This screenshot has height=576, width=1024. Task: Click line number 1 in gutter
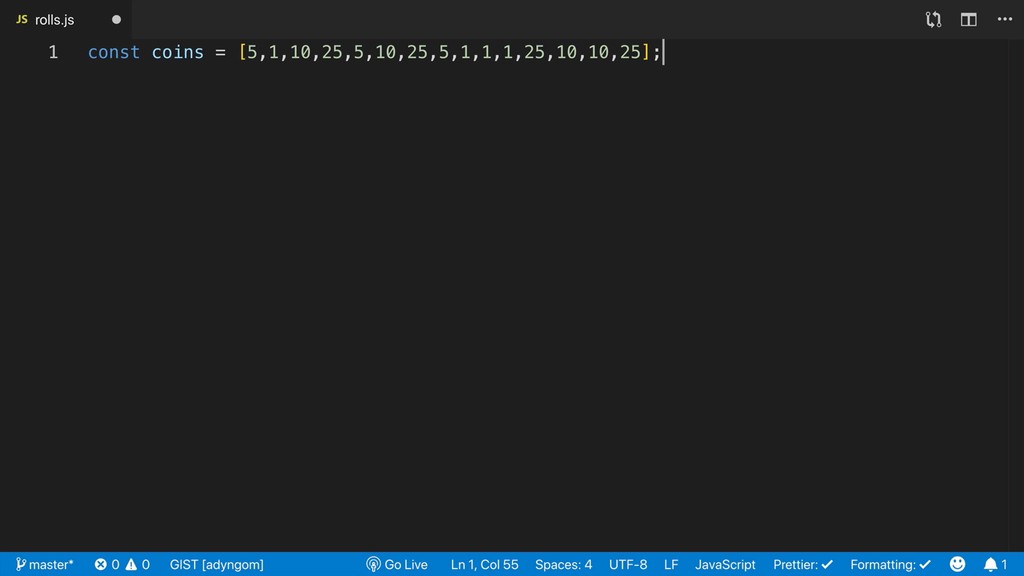[x=53, y=52]
